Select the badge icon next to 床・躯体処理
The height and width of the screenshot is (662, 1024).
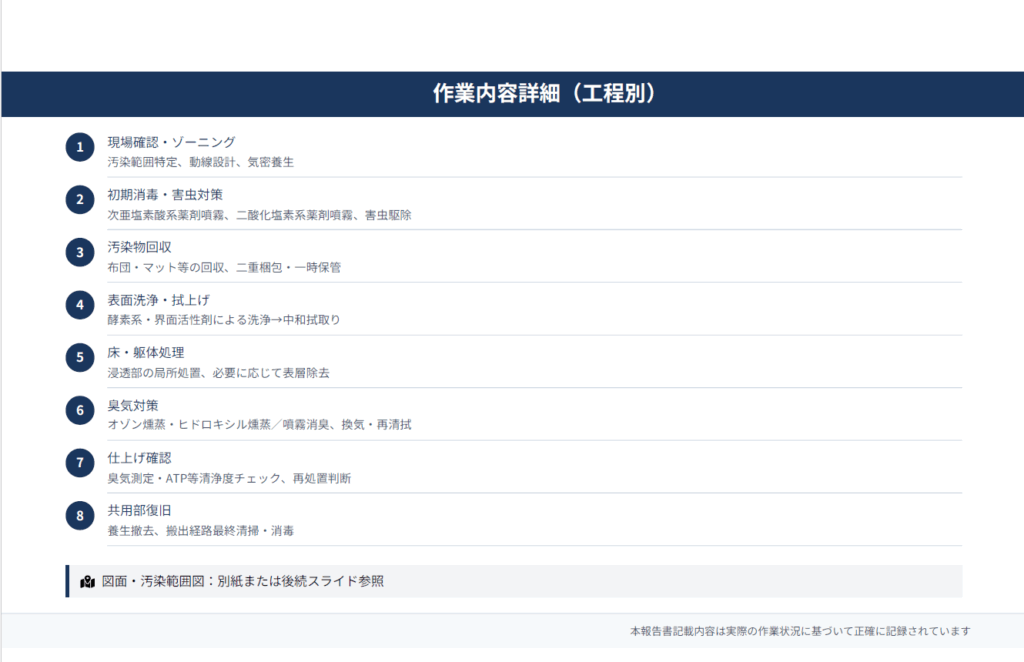(79, 357)
